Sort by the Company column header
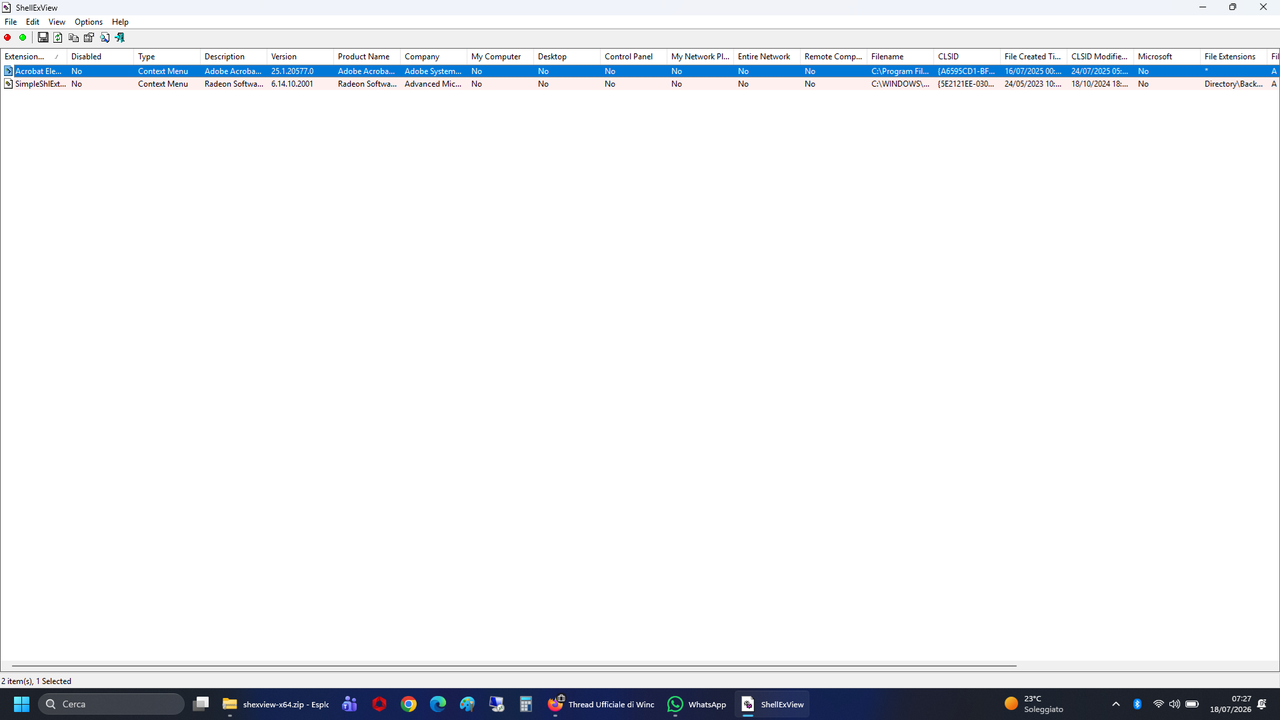Viewport: 1280px width, 720px height. (x=434, y=57)
